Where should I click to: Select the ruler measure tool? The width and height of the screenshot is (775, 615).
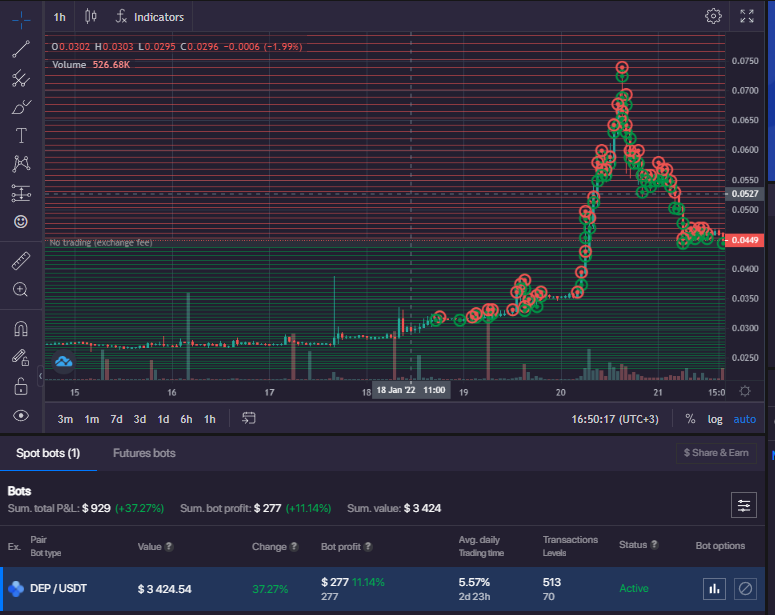click(21, 262)
